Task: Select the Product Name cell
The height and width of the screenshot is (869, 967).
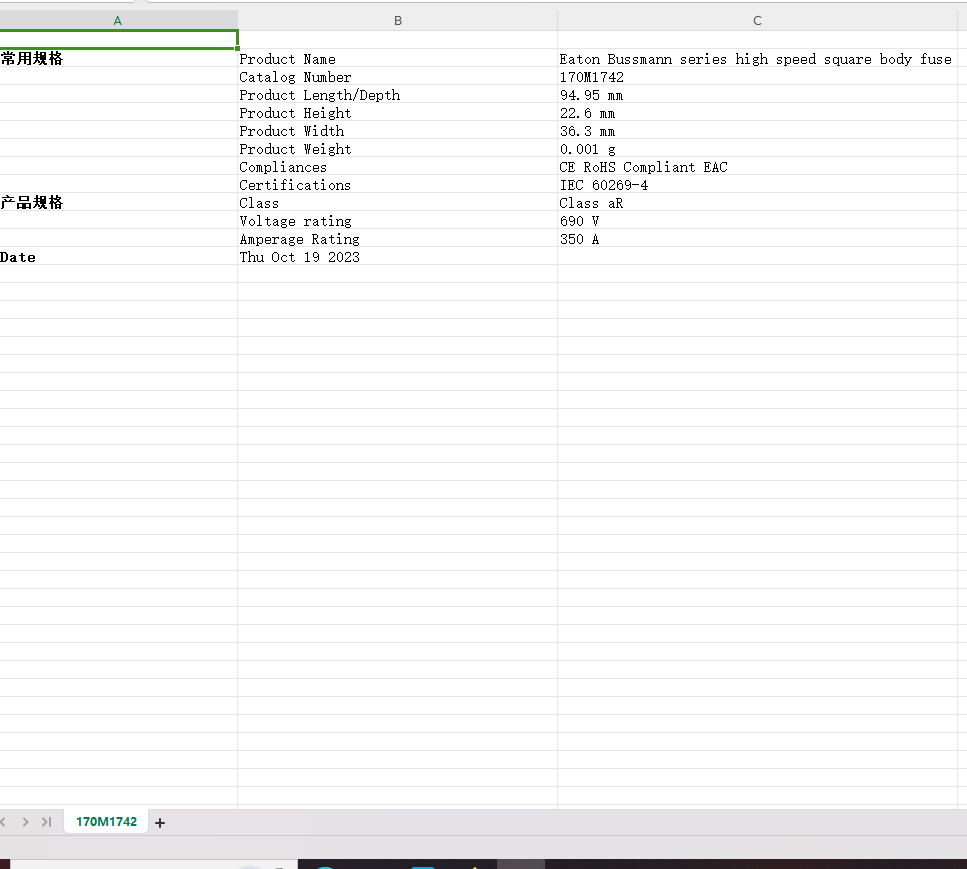Action: (398, 59)
